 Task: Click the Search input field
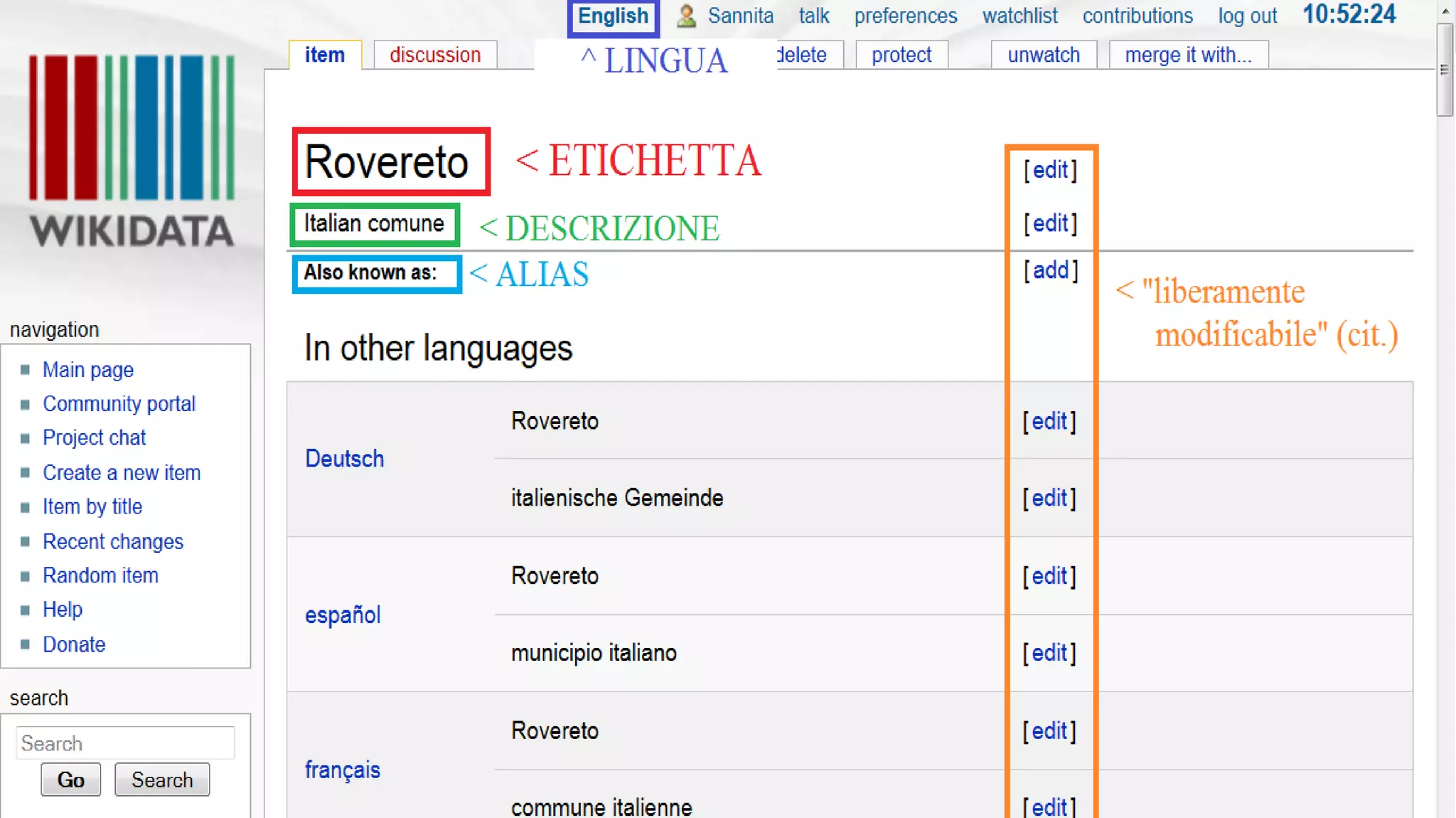[x=125, y=743]
